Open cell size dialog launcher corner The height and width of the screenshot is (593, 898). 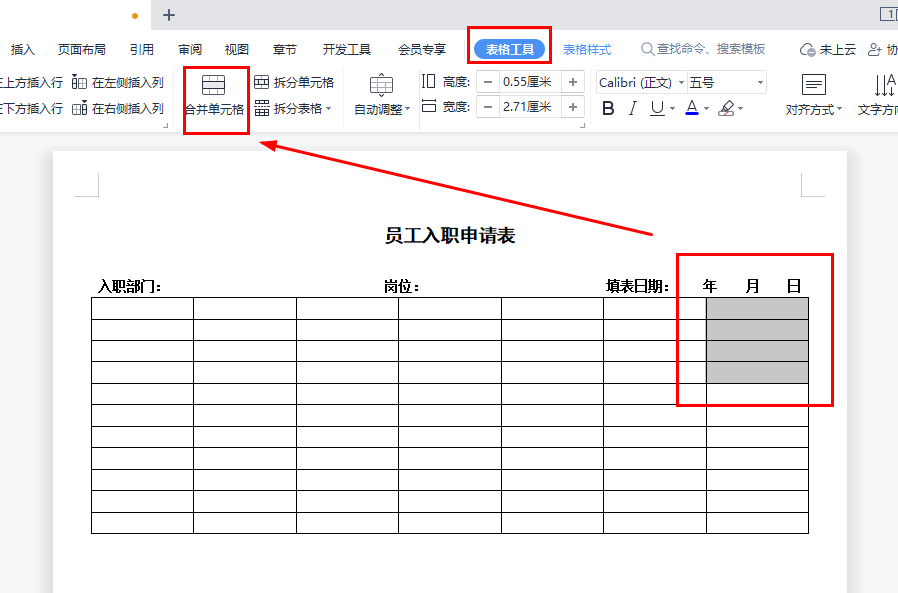pos(582,125)
